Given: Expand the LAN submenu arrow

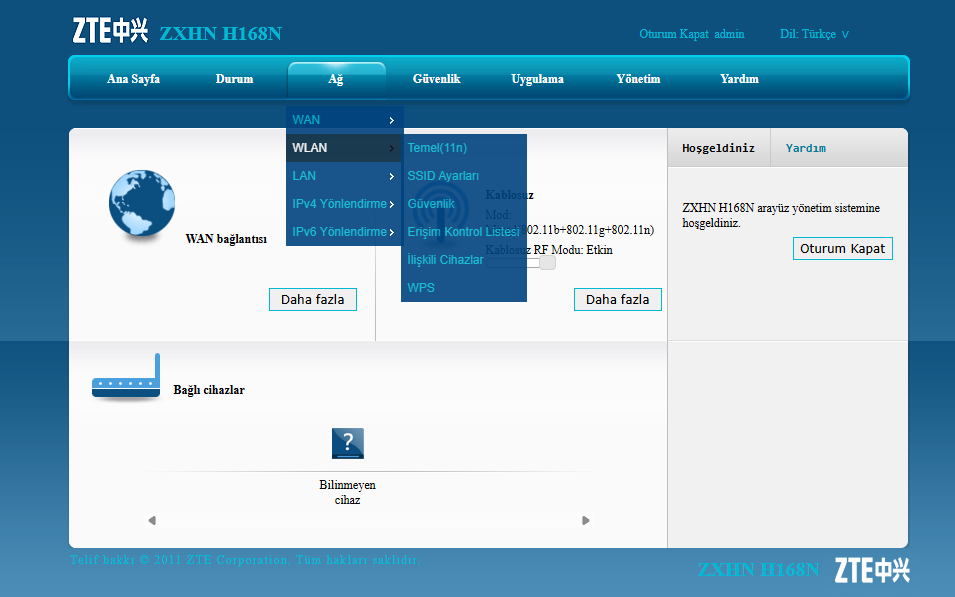Looking at the screenshot, I should [x=392, y=177].
